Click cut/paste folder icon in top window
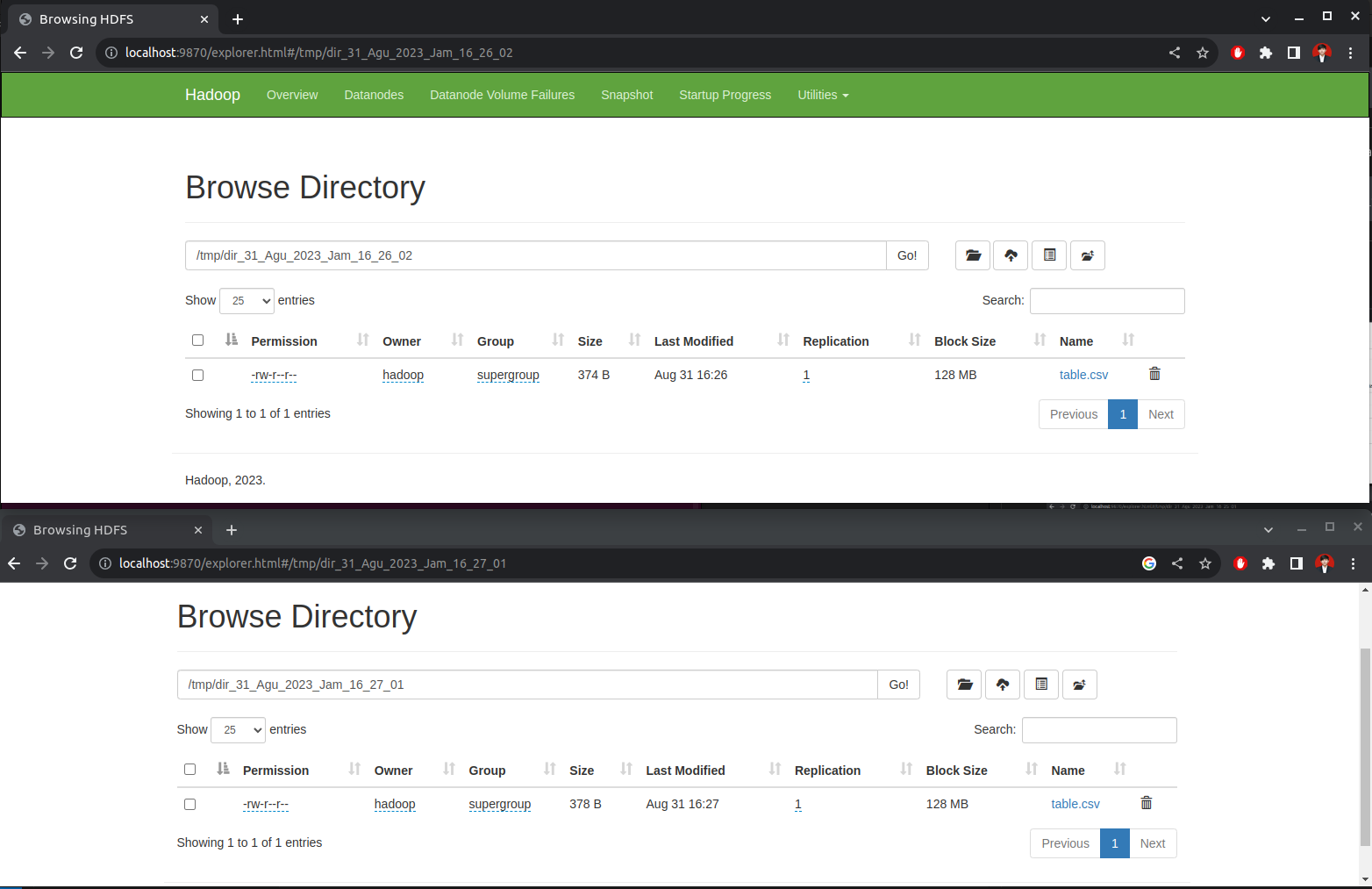 pyautogui.click(x=1088, y=255)
